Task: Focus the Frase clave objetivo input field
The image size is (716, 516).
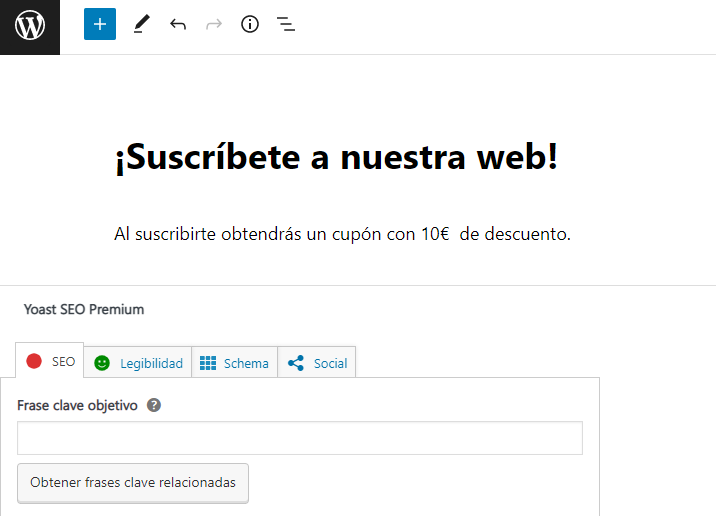Action: (x=300, y=438)
